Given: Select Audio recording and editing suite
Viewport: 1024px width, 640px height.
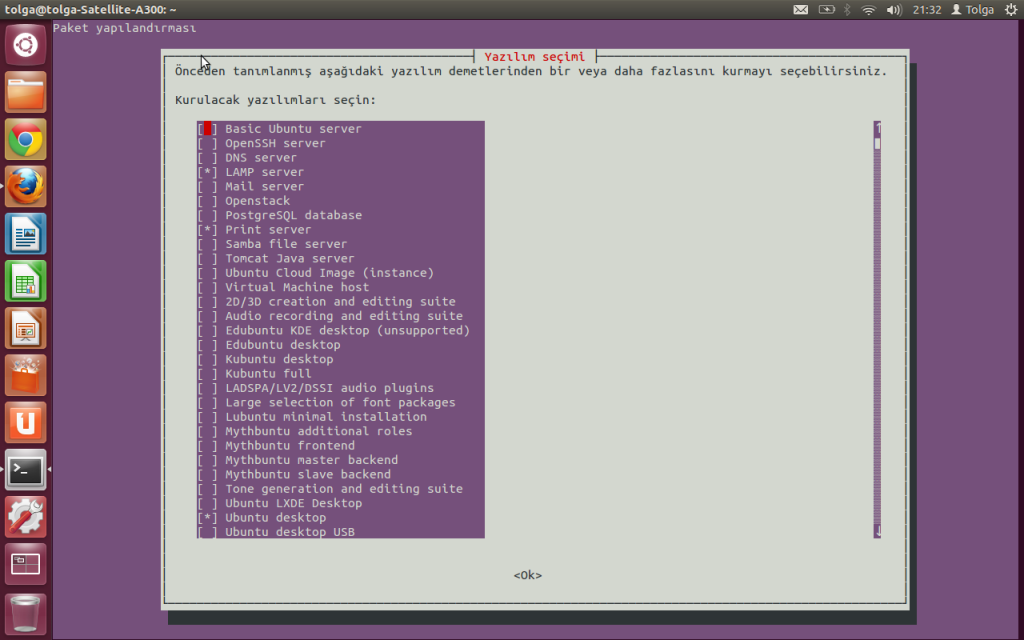Looking at the screenshot, I should point(344,315).
